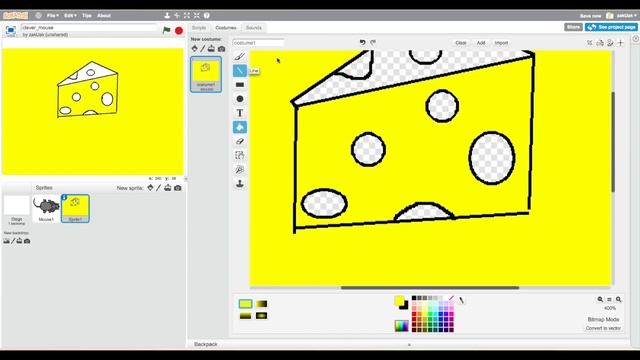Paint new costume brush icon

click(203, 49)
